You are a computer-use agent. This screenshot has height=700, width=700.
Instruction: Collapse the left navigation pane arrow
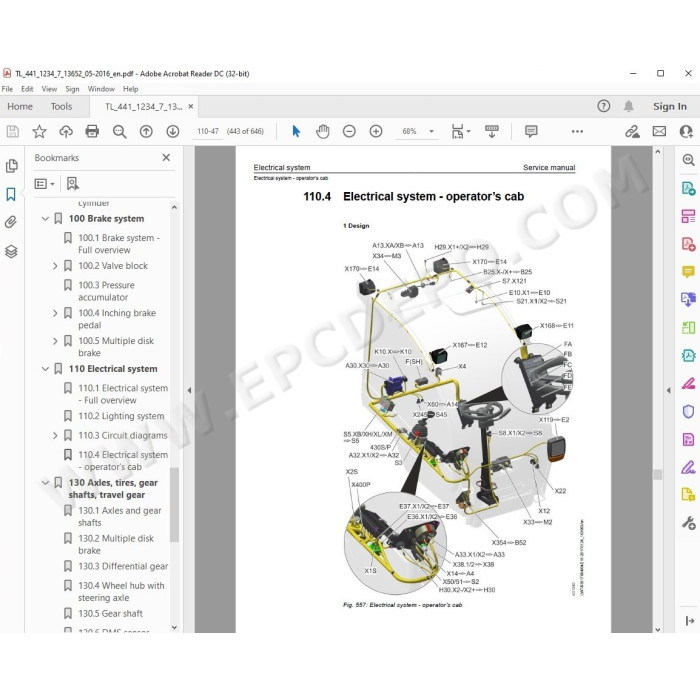point(189,390)
